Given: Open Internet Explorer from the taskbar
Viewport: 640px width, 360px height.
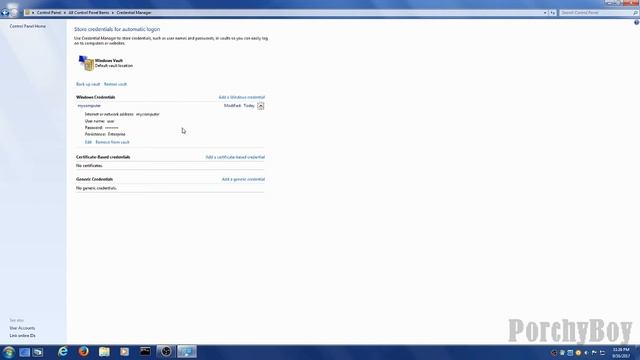Looking at the screenshot, I should [x=63, y=351].
